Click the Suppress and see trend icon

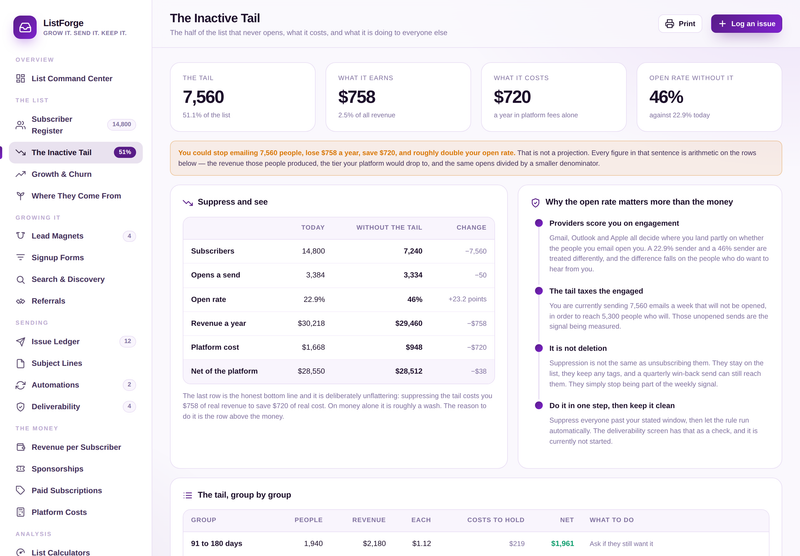click(188, 203)
